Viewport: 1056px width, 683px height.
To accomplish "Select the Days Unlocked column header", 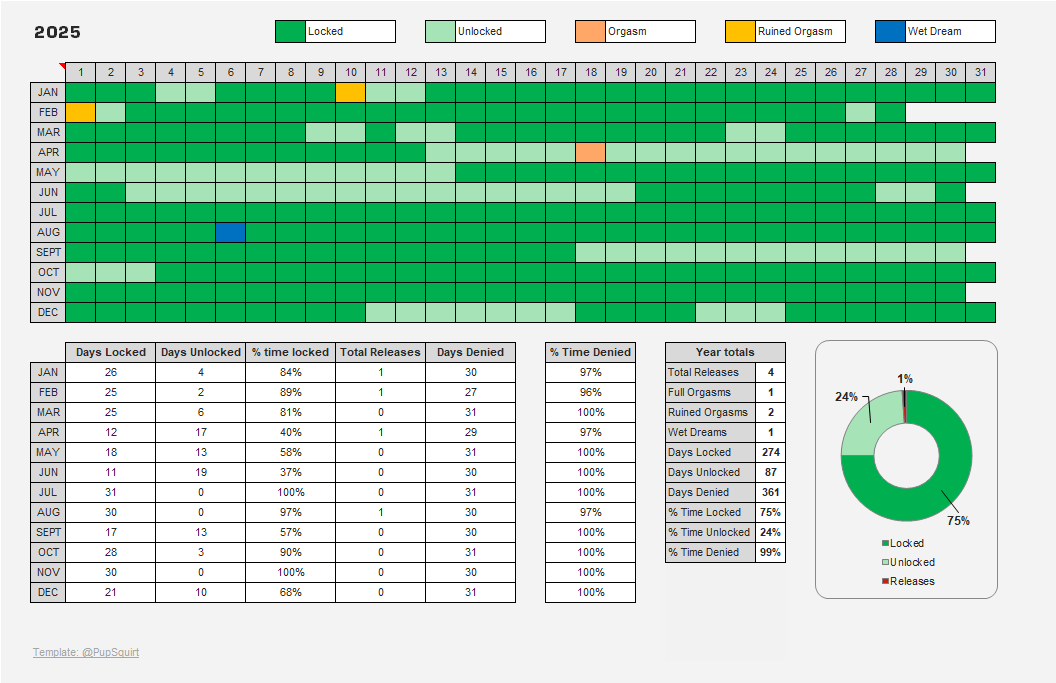I will tap(201, 352).
